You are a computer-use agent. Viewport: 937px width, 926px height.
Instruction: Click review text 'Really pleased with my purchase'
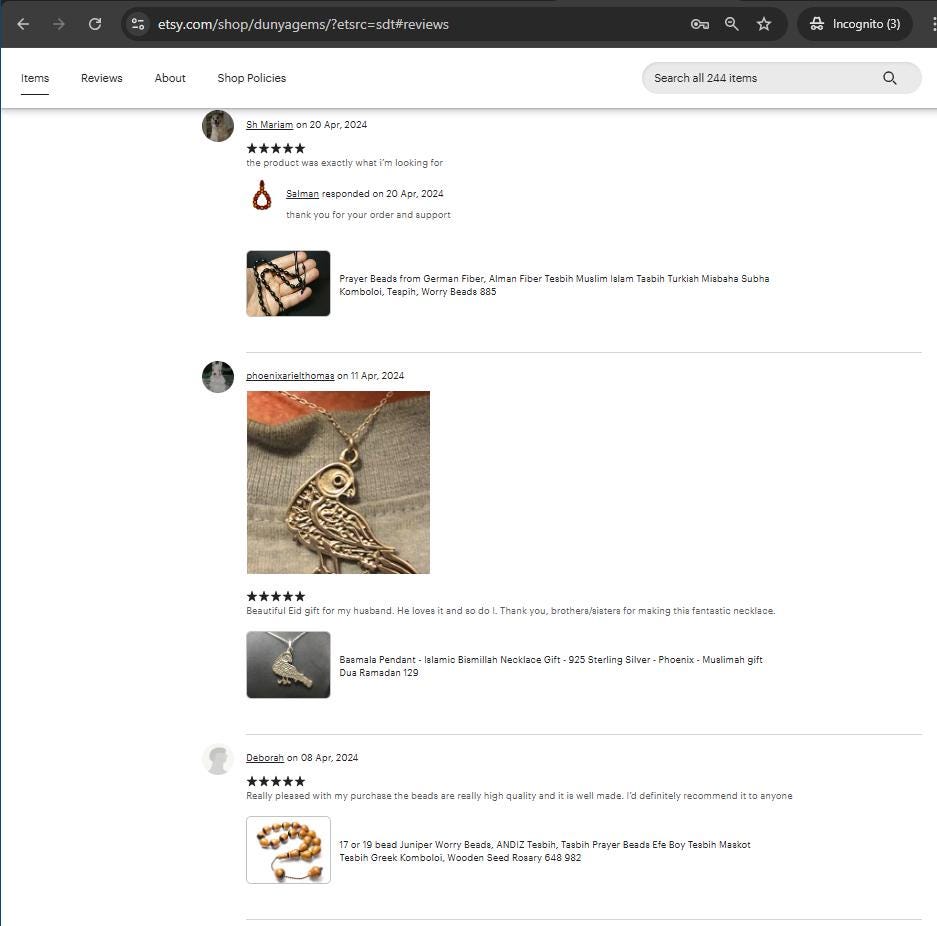coord(319,796)
